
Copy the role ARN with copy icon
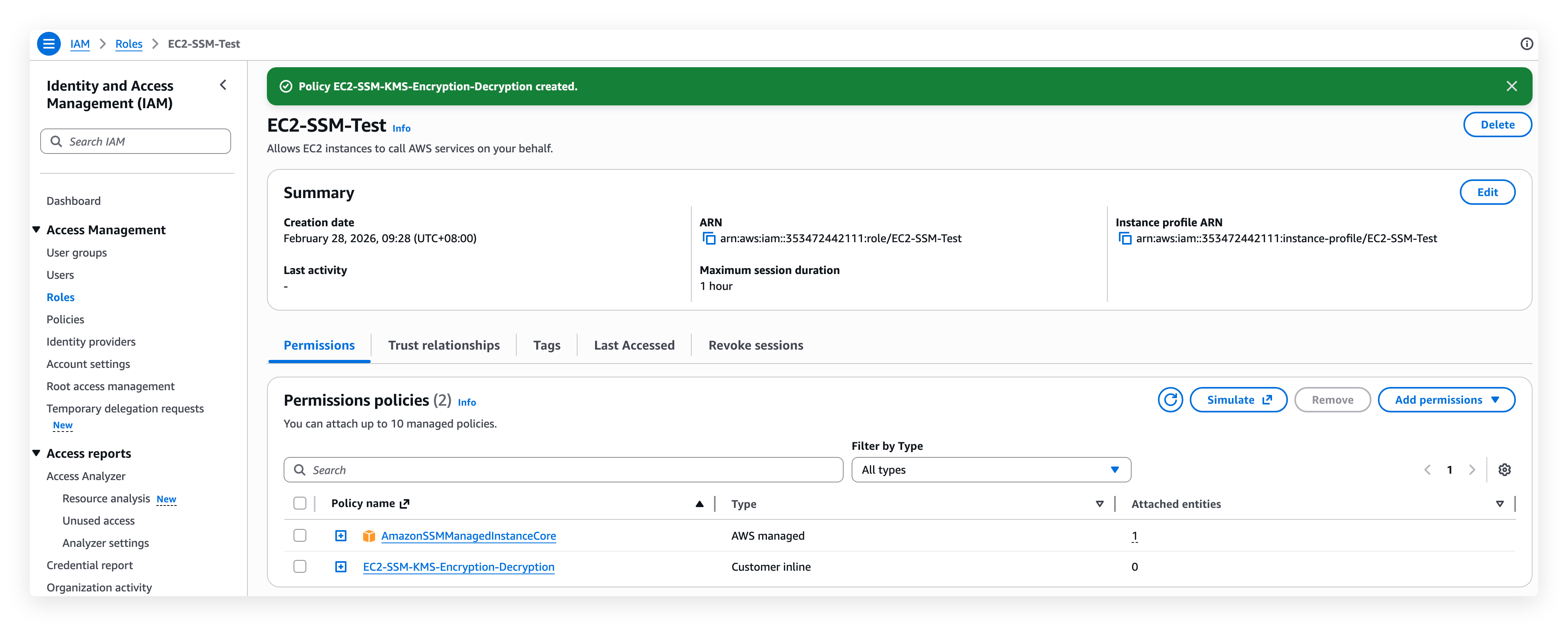tap(708, 239)
